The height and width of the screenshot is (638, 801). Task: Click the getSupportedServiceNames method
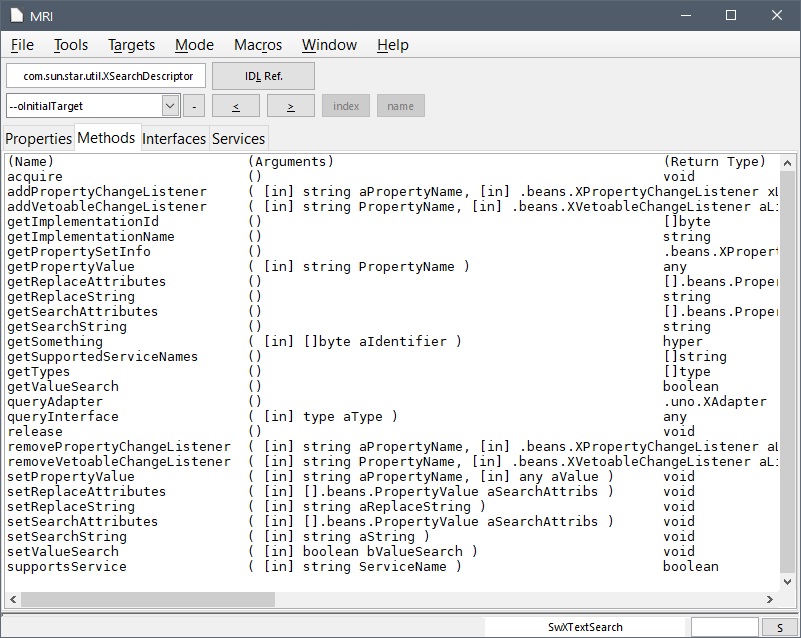(103, 357)
